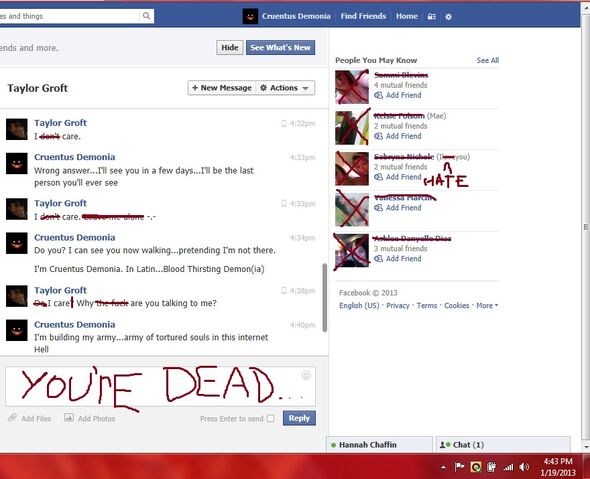The image size is (590, 479).
Task: Expand the More footer dropdown
Action: 487,306
